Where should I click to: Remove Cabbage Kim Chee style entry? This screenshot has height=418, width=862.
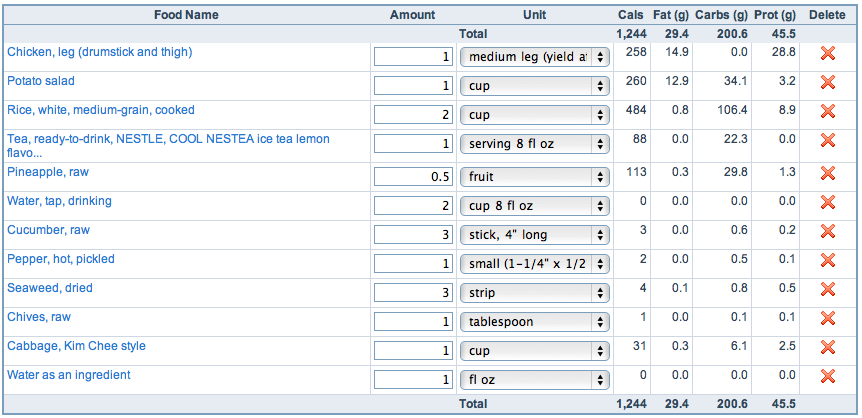point(827,348)
